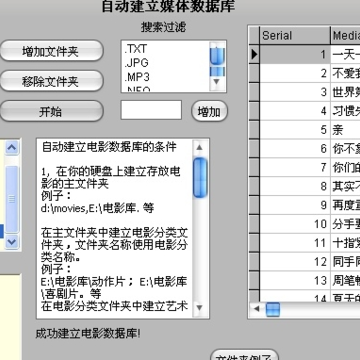Click the 自动建立电影数据库的条件 line
The width and height of the screenshot is (360, 360).
(109, 147)
